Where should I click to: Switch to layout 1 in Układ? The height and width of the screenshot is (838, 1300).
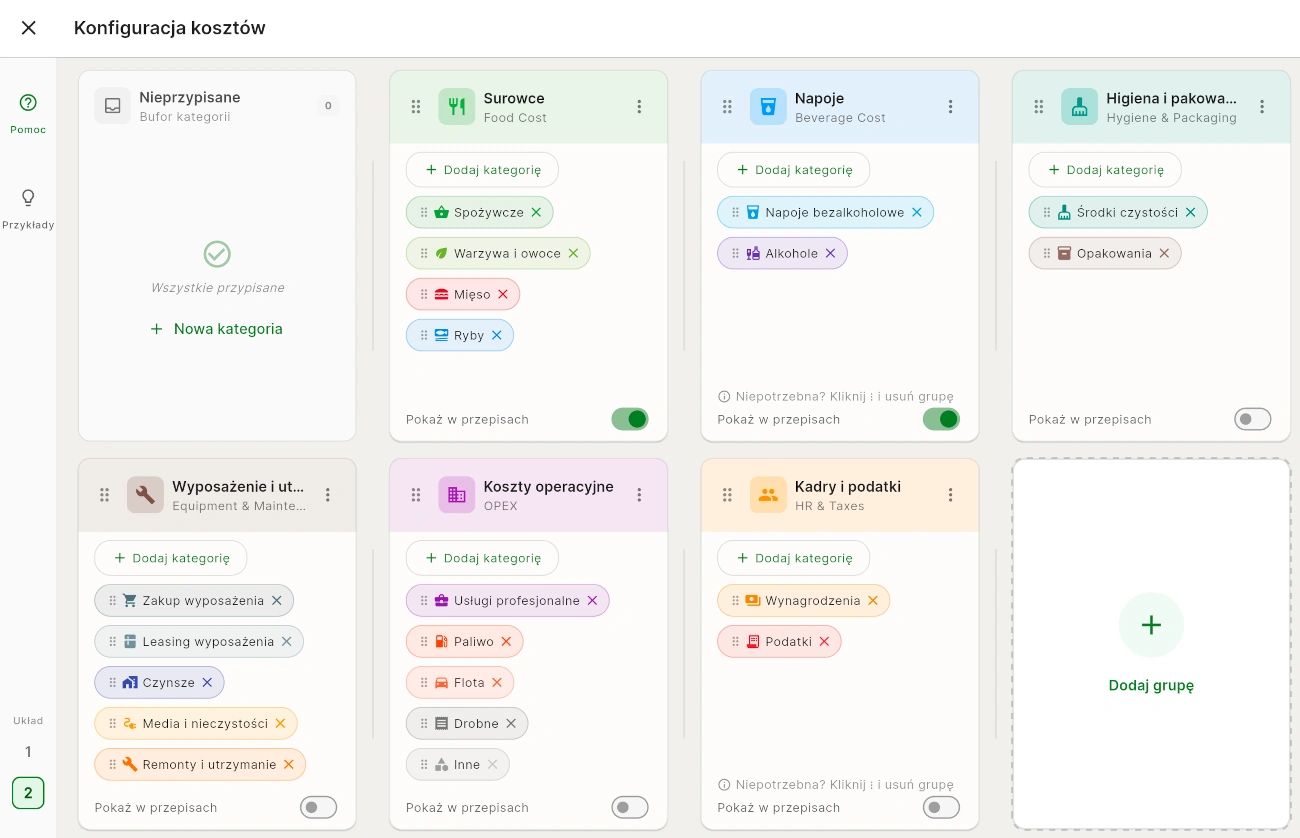point(28,752)
